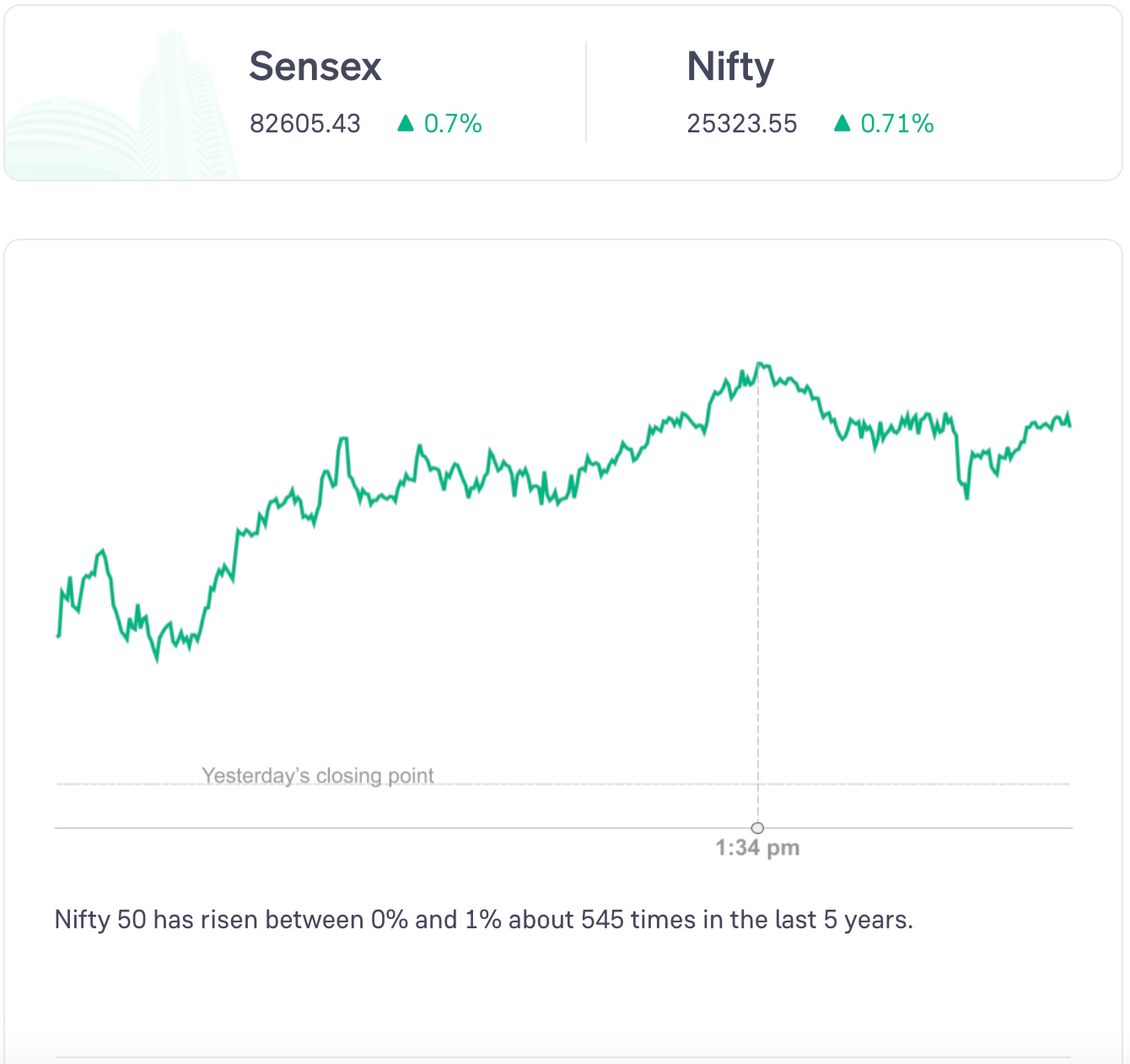Click the vertical dashed line under the peak
This screenshot has height=1064, width=1130.
point(757,590)
